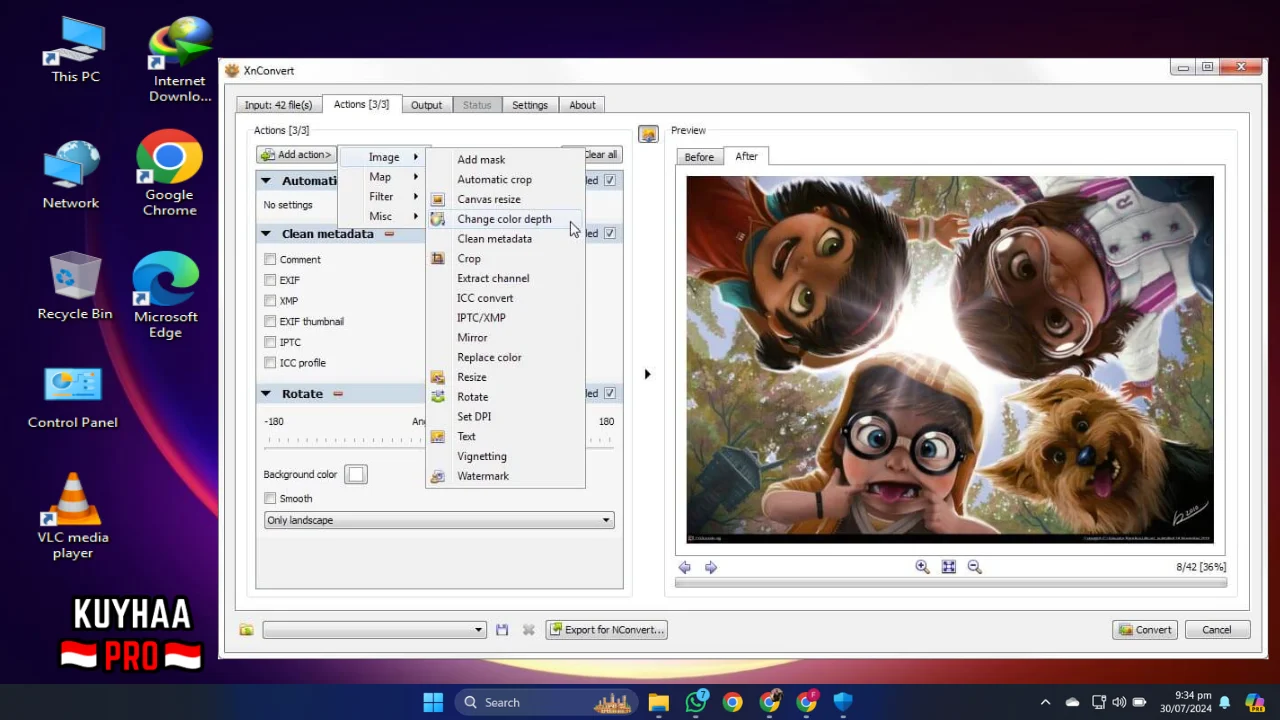Open the Only landscape dropdown
The width and height of the screenshot is (1280, 720).
click(x=439, y=520)
